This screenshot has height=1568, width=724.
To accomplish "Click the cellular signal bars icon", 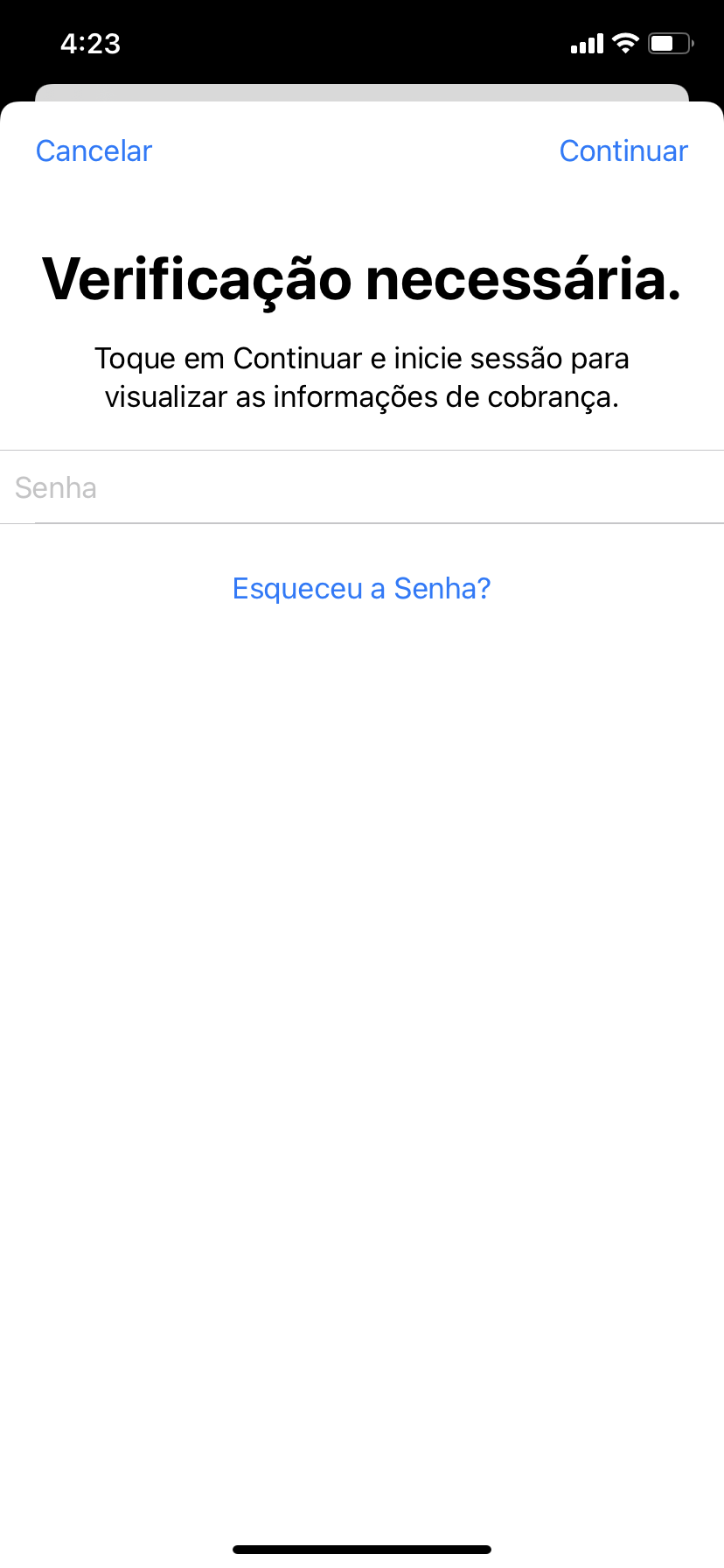I will tap(587, 44).
